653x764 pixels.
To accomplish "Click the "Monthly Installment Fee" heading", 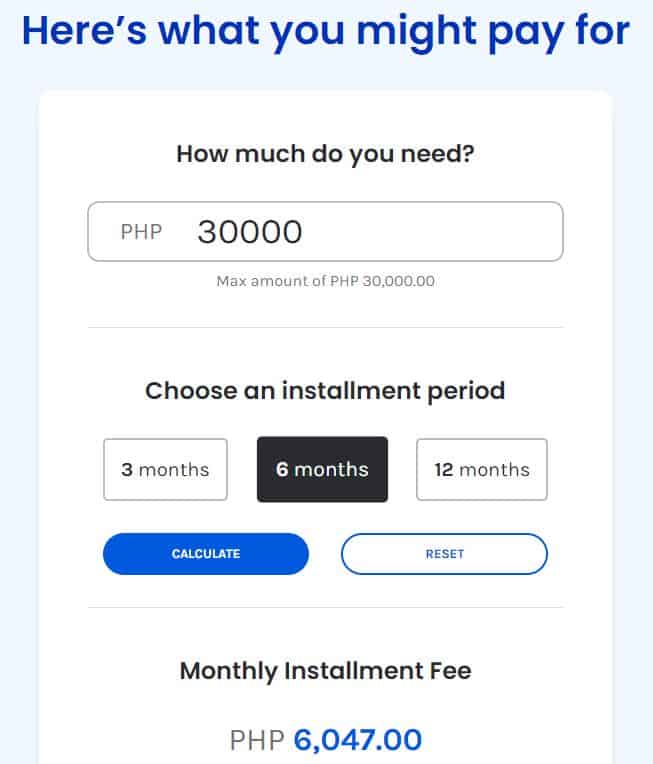I will click(x=325, y=670).
